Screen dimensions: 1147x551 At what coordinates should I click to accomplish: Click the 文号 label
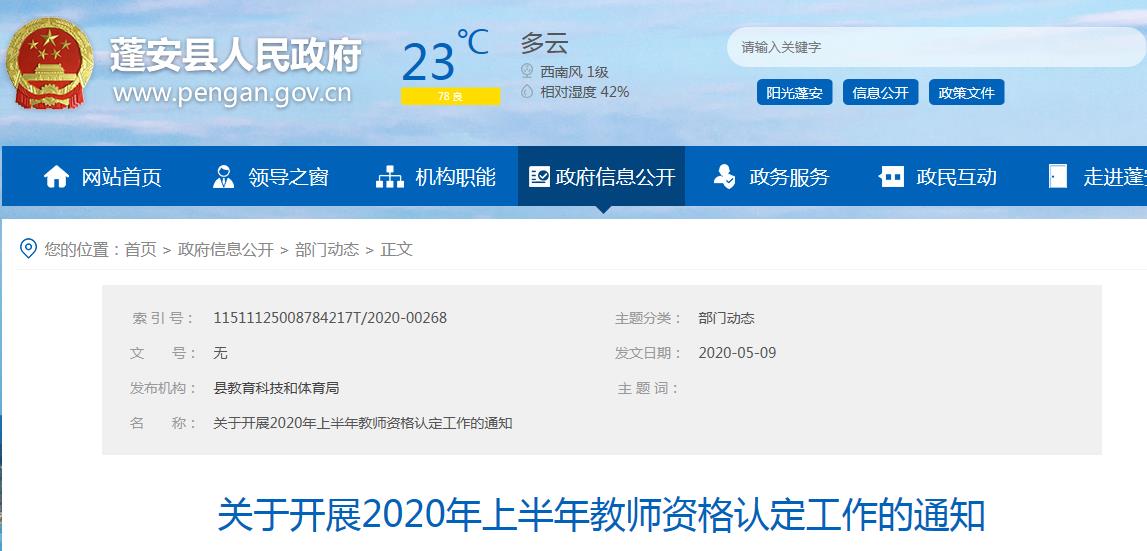pyautogui.click(x=163, y=353)
